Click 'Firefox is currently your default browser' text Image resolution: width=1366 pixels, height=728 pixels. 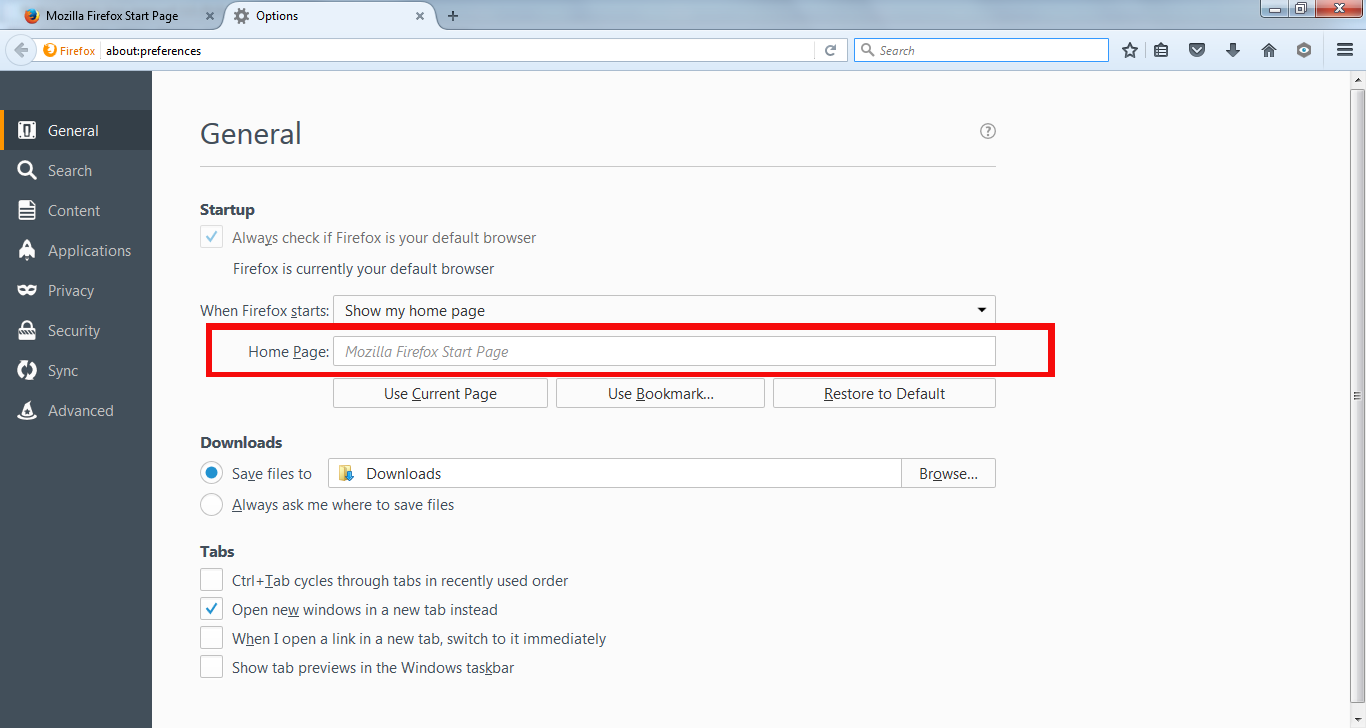[x=363, y=269]
